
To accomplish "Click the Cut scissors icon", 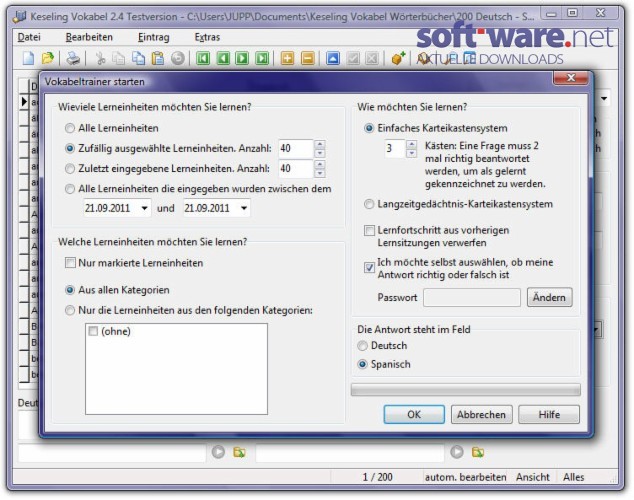I will click(x=100, y=59).
